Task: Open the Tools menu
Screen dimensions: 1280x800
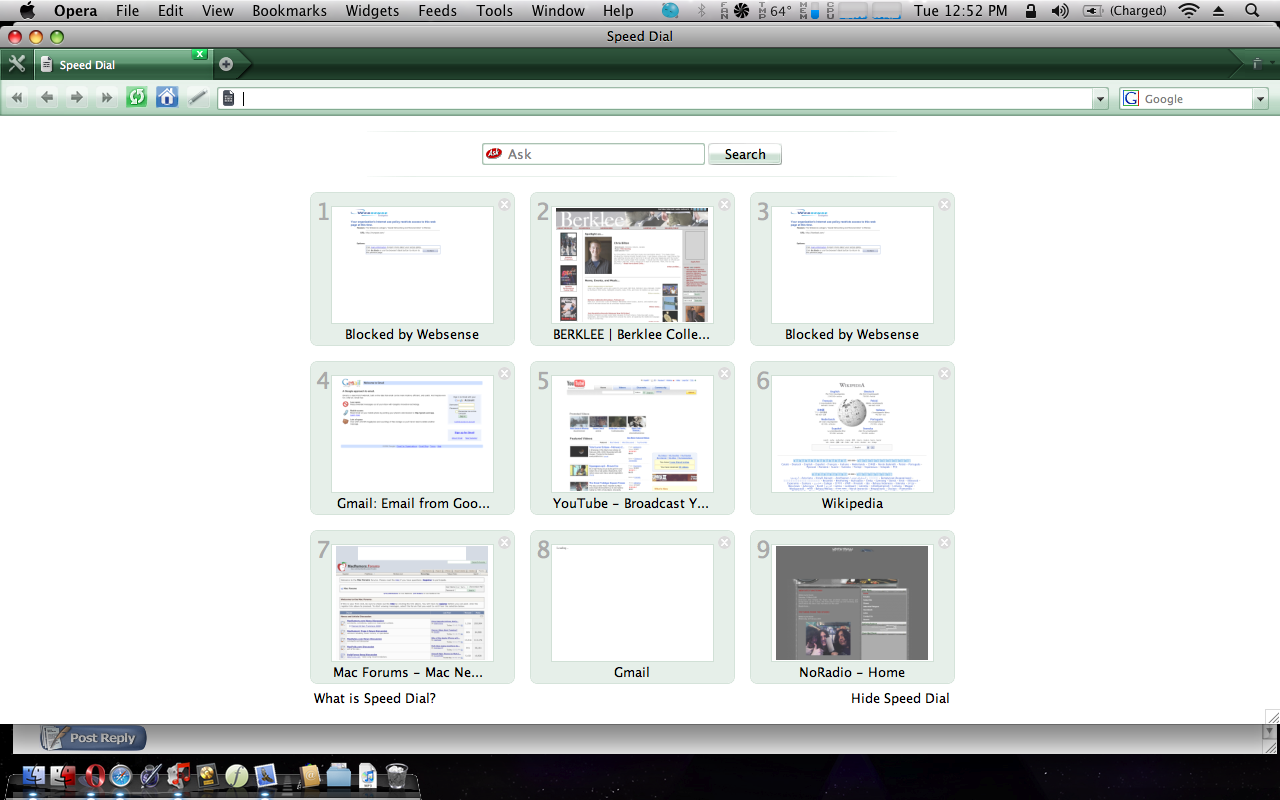Action: click(x=494, y=11)
